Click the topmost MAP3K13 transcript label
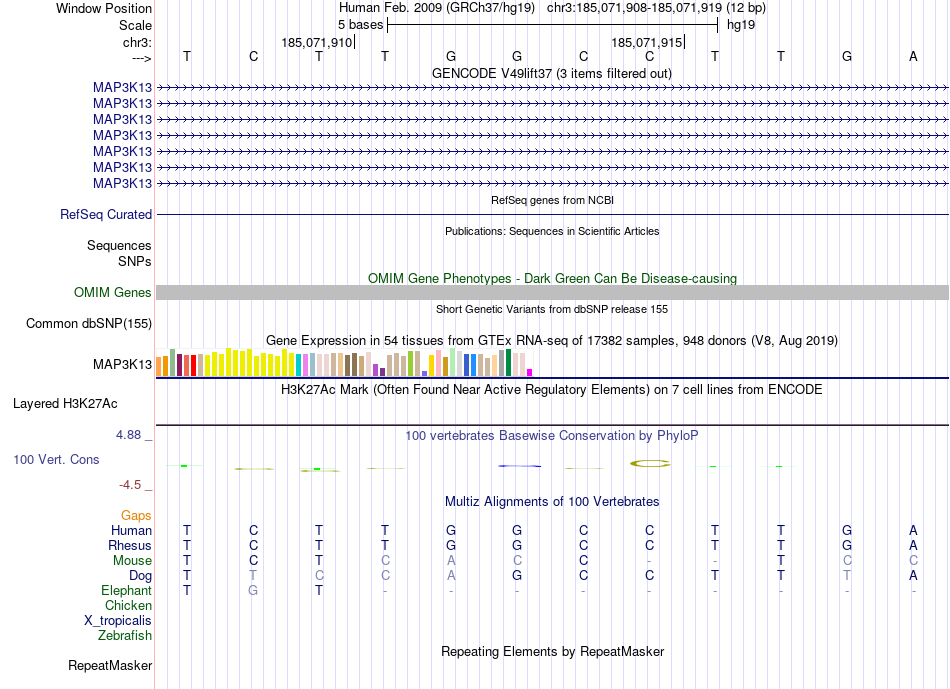 [122, 87]
